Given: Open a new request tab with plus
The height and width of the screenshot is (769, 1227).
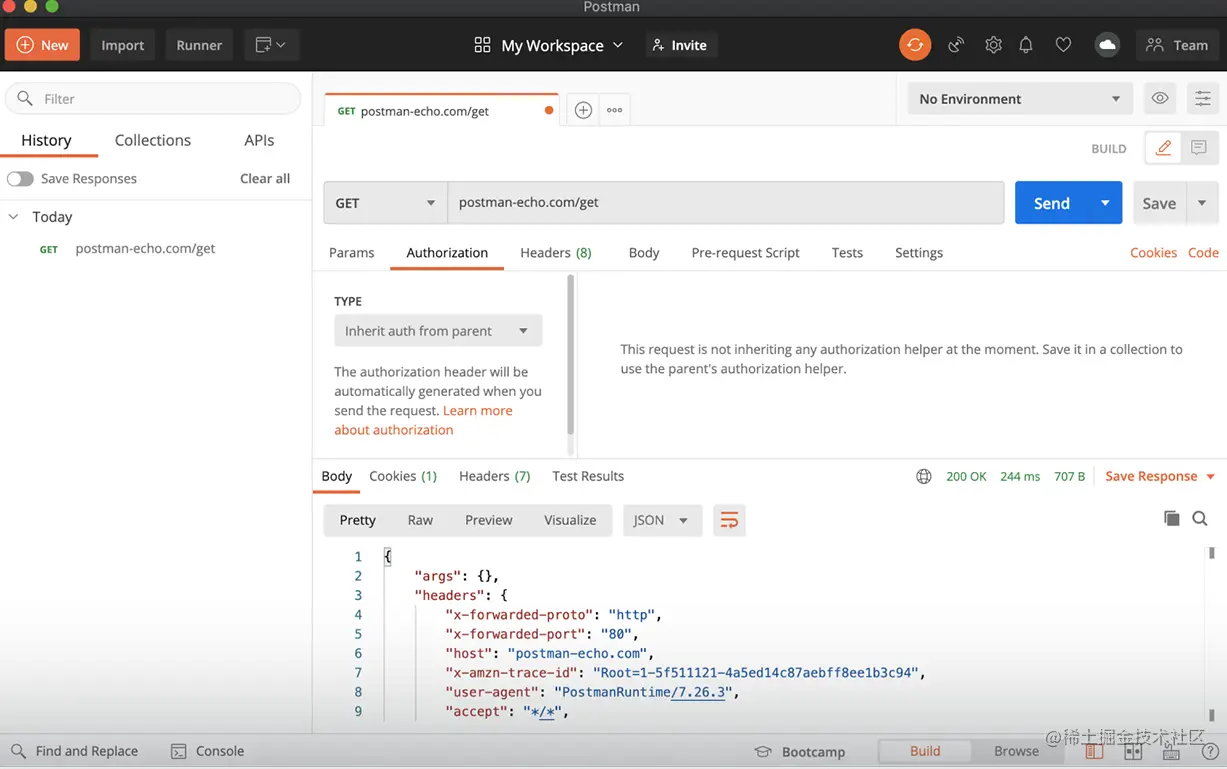Looking at the screenshot, I should pos(583,110).
